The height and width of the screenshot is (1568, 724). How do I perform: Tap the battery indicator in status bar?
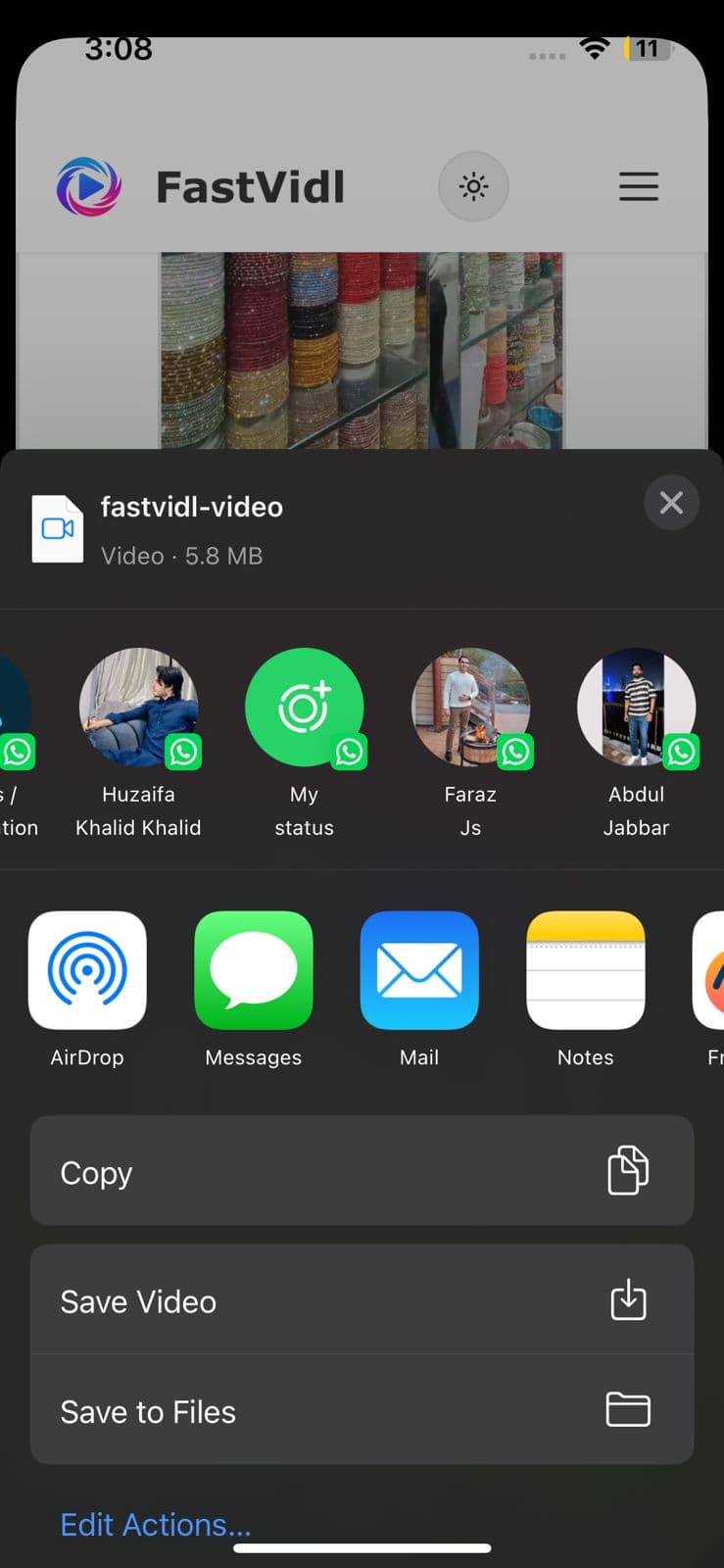click(647, 48)
